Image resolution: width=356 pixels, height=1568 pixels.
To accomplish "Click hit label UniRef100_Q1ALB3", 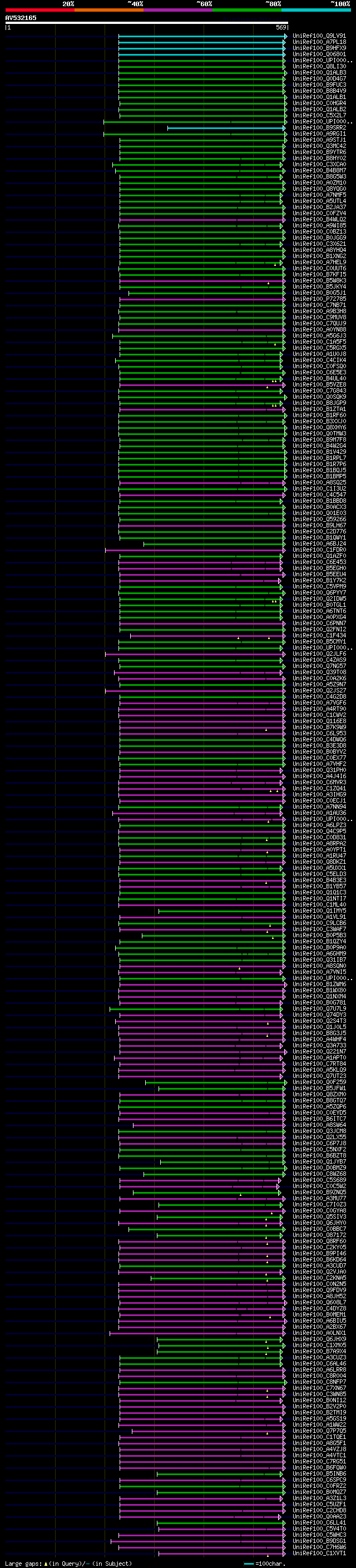I will 319,72.
